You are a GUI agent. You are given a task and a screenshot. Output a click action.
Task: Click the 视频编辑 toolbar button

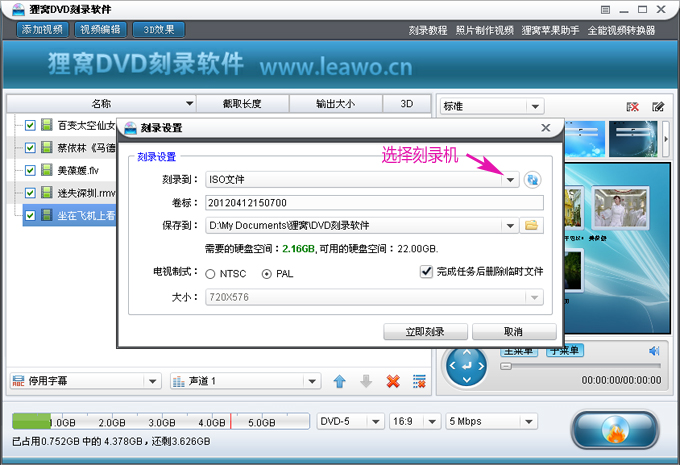coord(101,29)
